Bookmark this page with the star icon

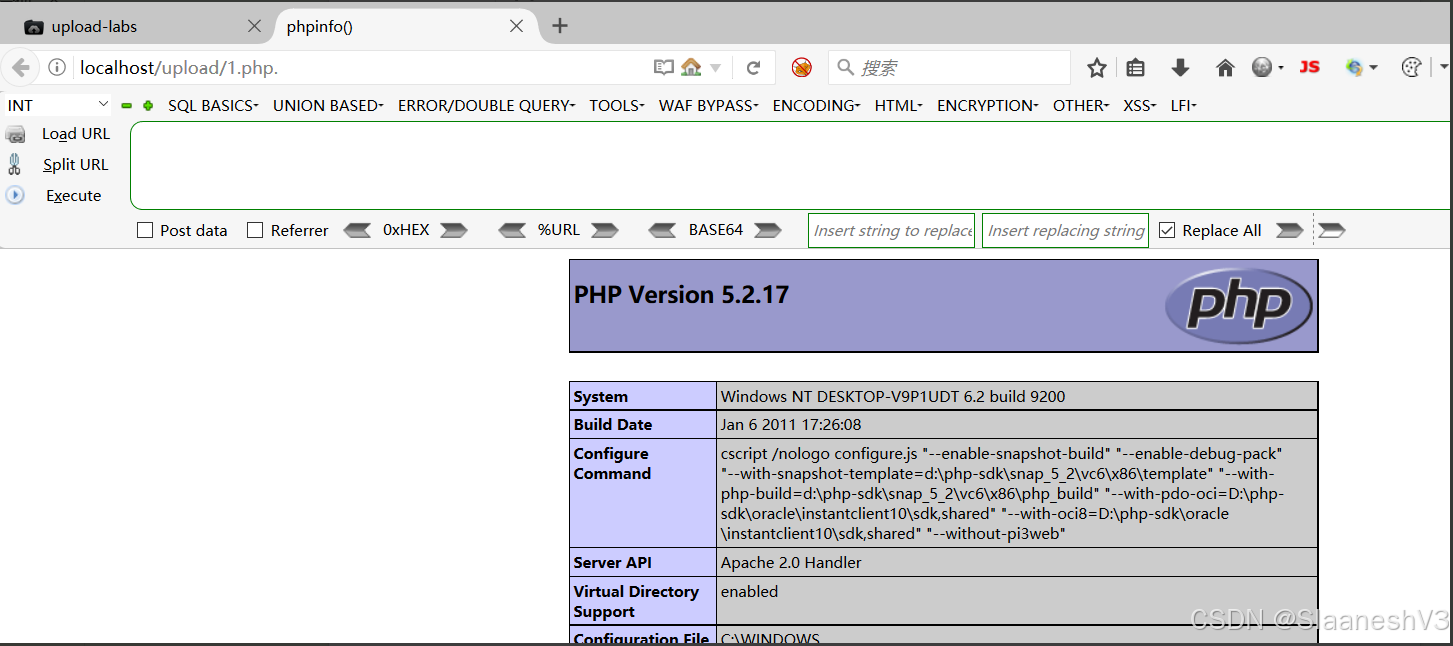point(1097,67)
